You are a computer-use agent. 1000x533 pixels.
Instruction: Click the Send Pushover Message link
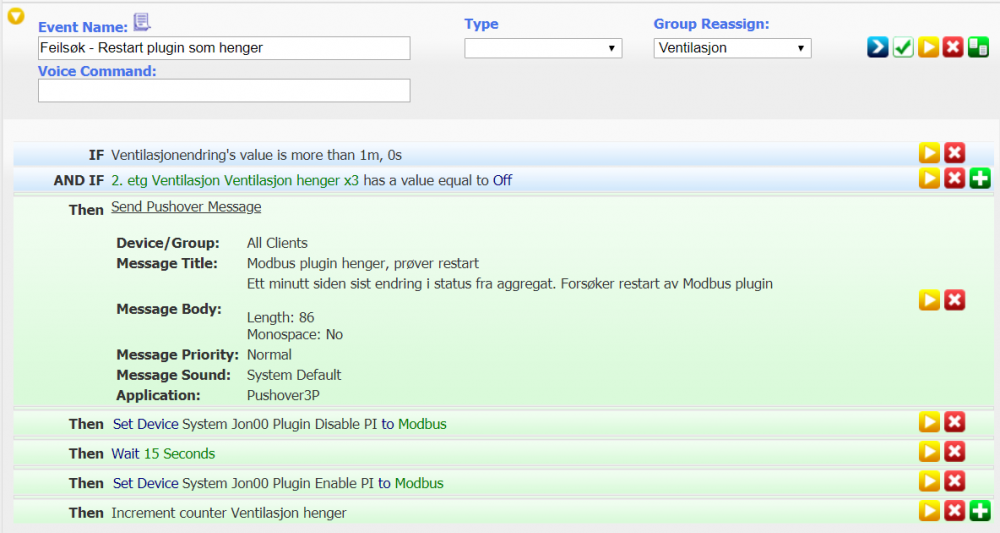(186, 207)
